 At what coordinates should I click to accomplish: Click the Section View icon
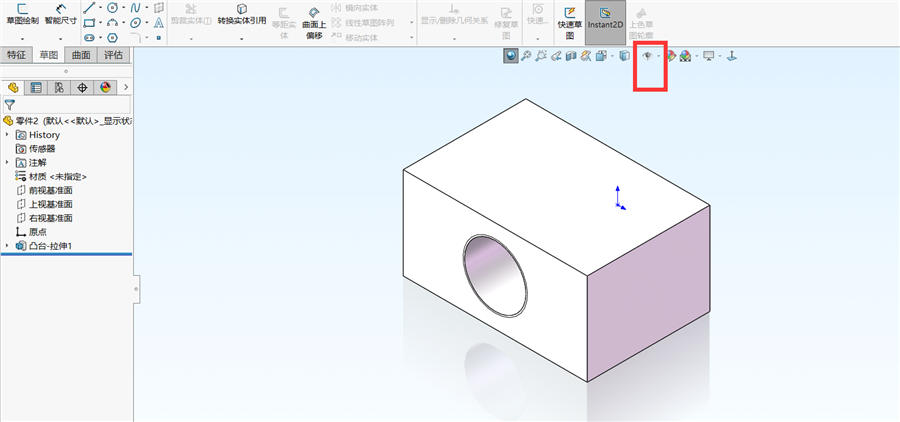pyautogui.click(x=571, y=56)
